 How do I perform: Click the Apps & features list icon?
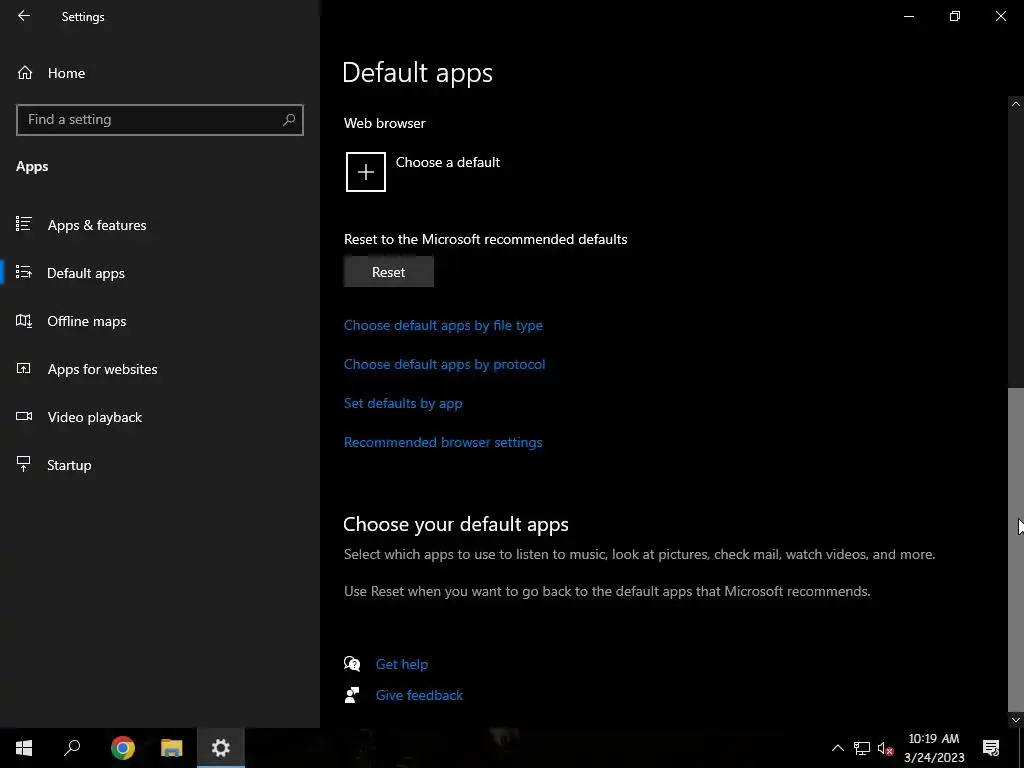[24, 224]
